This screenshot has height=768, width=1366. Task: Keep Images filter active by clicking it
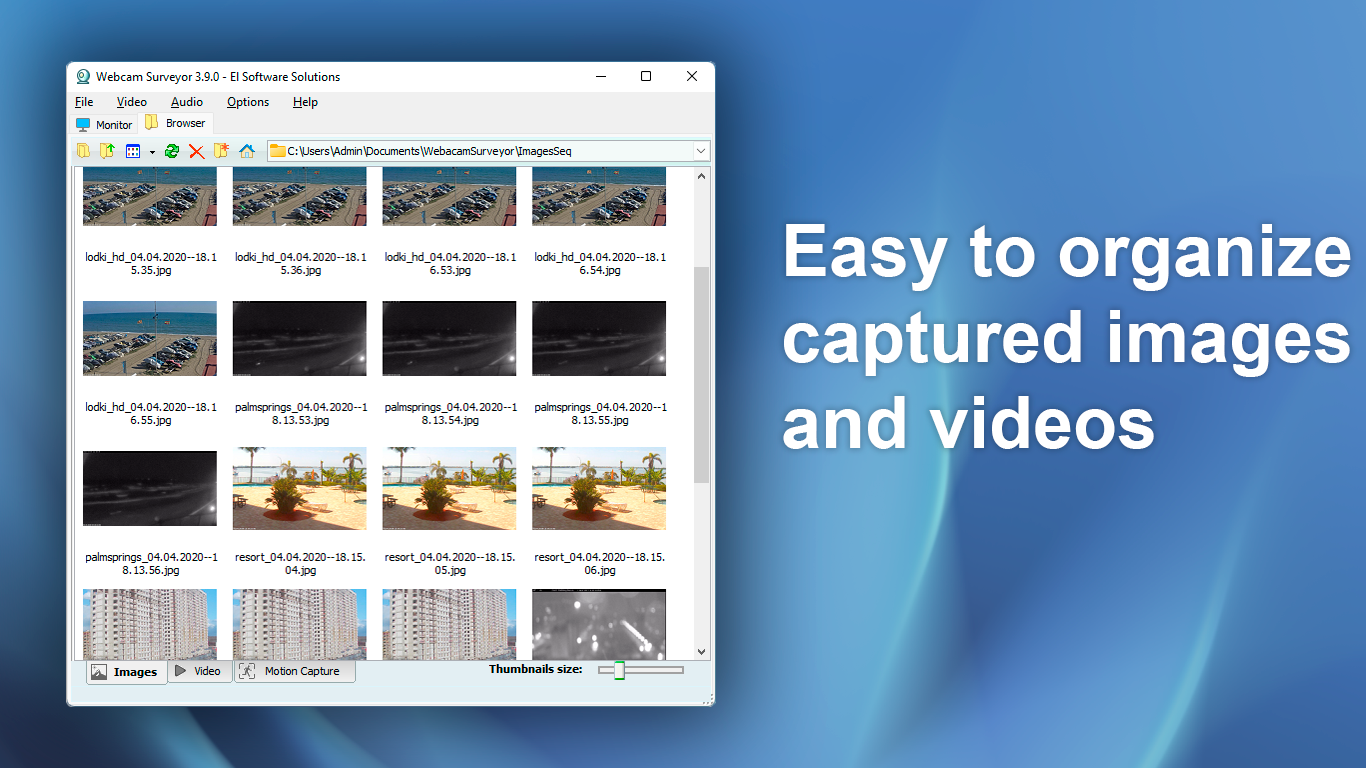(126, 671)
